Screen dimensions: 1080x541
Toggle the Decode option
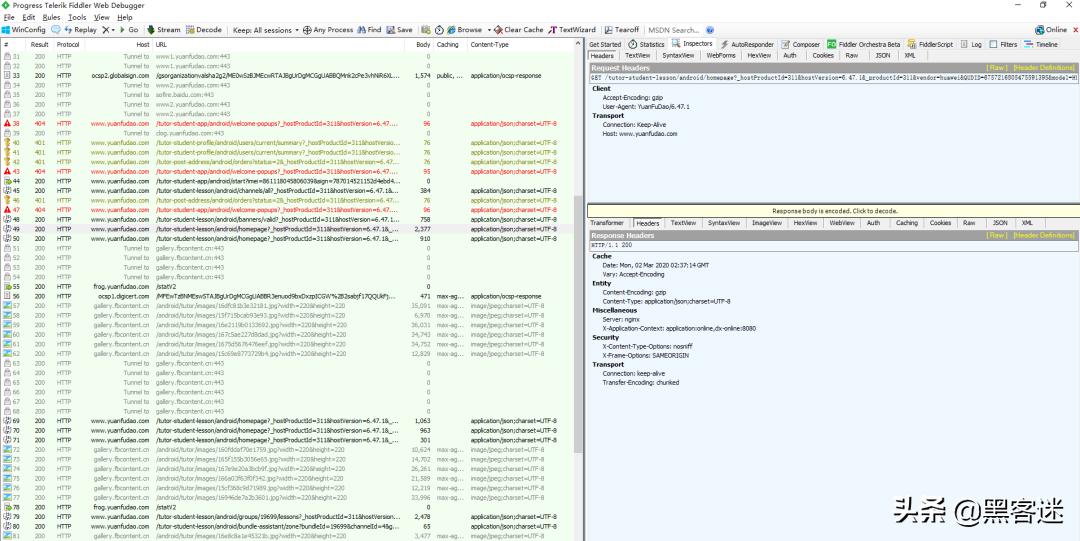click(204, 30)
